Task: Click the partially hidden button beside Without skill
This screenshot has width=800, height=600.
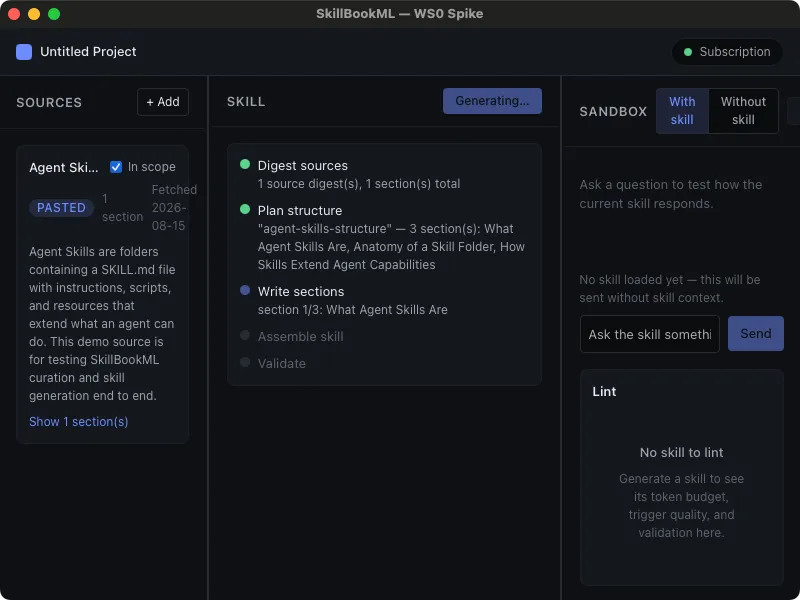Action: pos(794,111)
